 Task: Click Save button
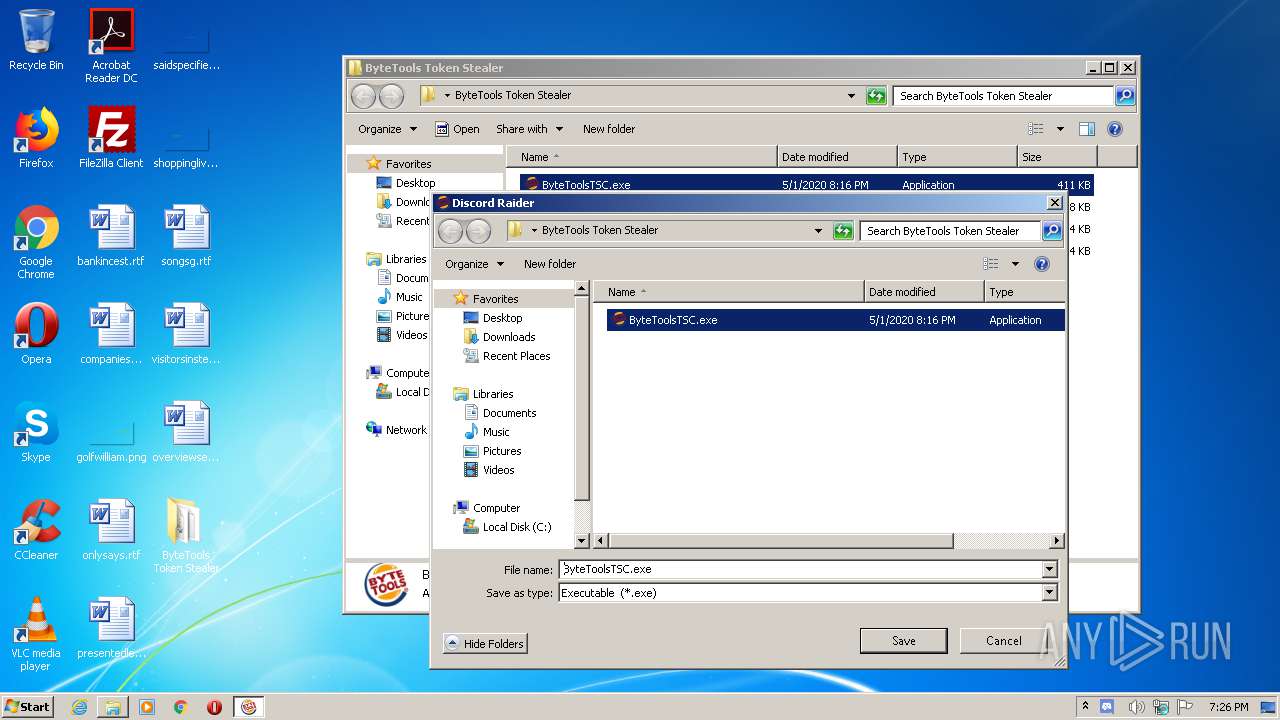(903, 641)
